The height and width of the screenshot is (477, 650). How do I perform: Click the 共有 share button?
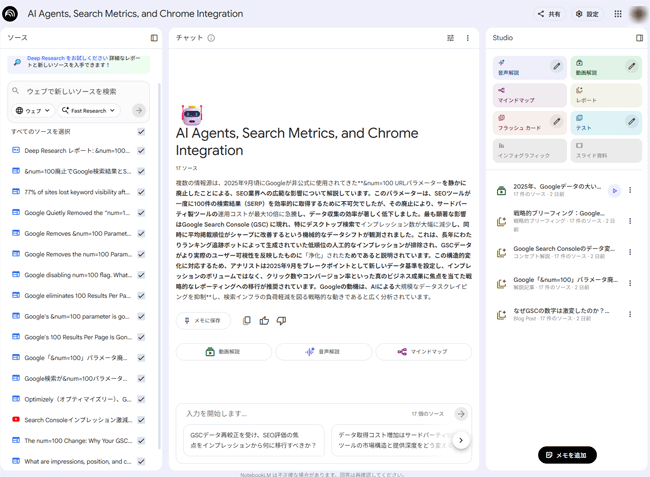[549, 14]
